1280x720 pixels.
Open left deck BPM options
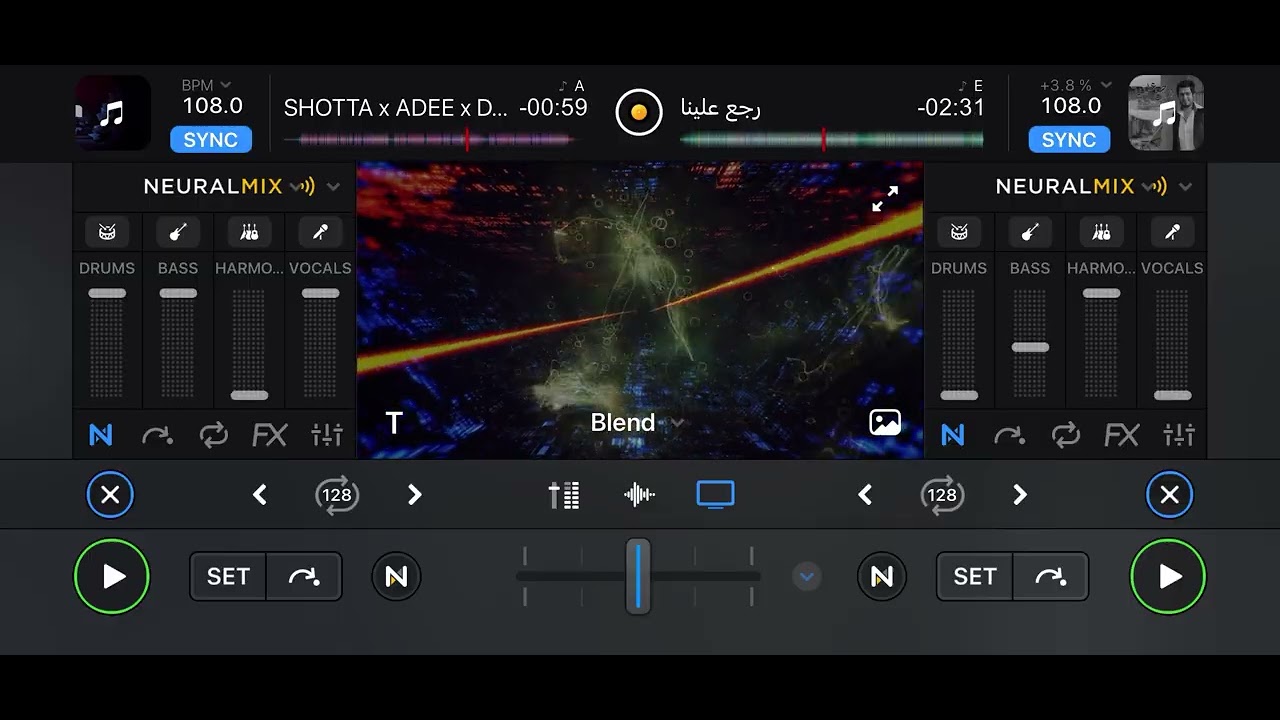[x=207, y=86]
